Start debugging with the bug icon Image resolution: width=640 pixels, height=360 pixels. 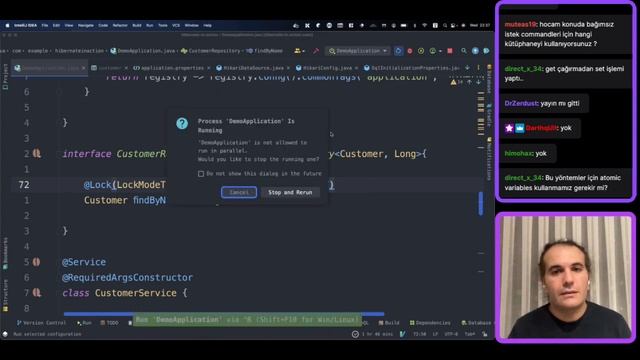[x=410, y=51]
